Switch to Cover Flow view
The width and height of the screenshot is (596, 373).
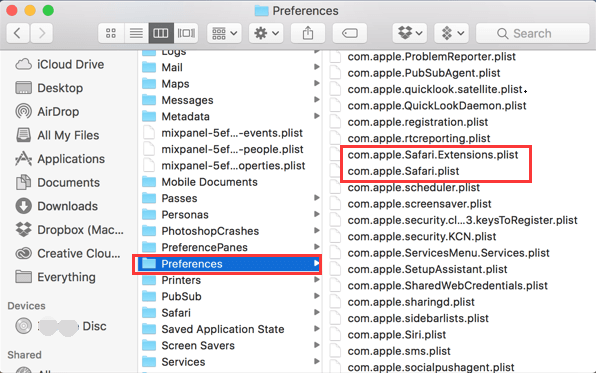186,33
